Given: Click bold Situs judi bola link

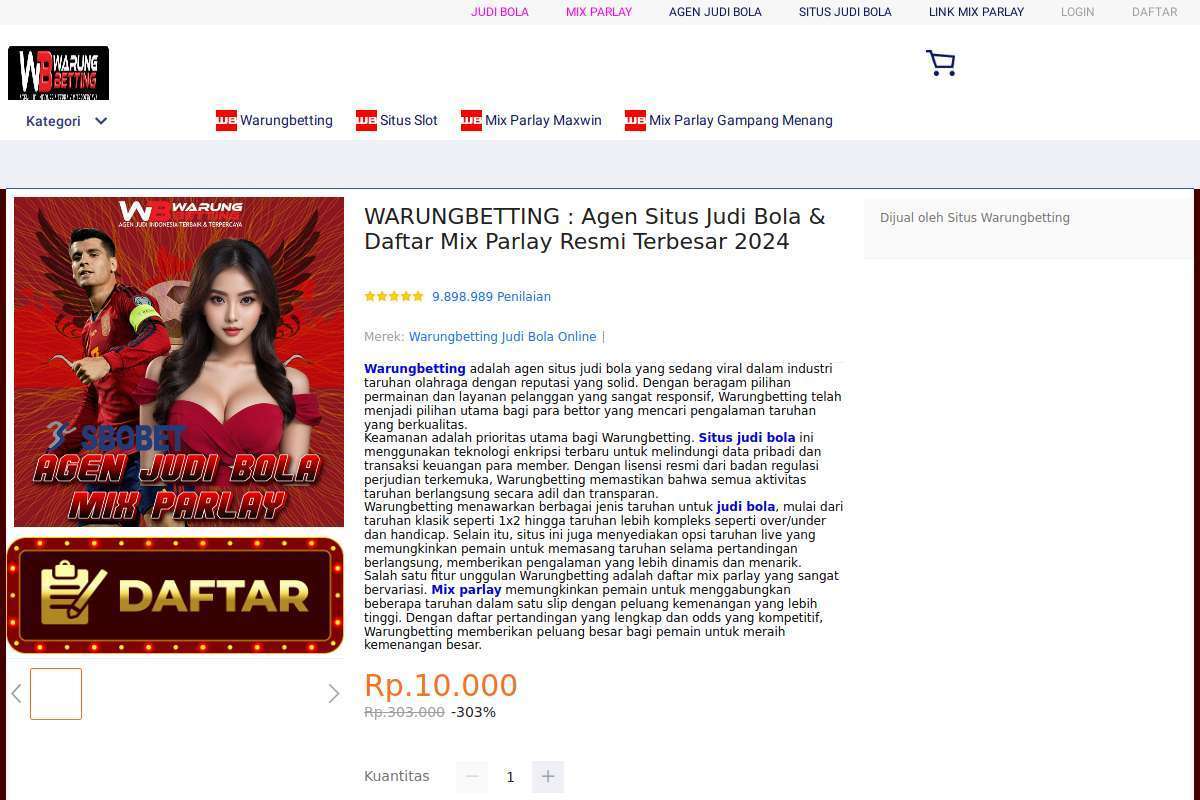Looking at the screenshot, I should [x=747, y=438].
